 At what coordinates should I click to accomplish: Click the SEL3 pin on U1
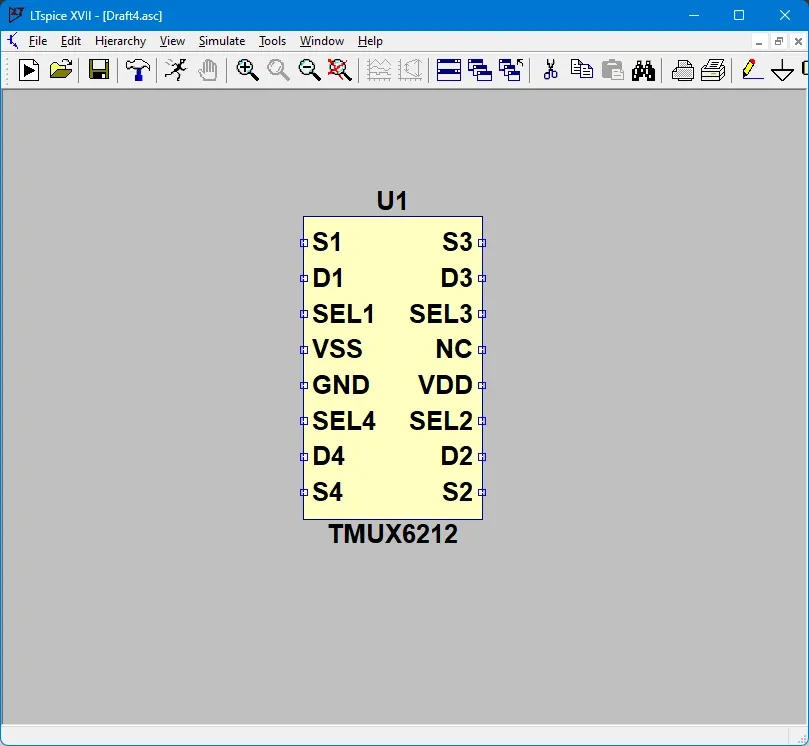click(482, 314)
